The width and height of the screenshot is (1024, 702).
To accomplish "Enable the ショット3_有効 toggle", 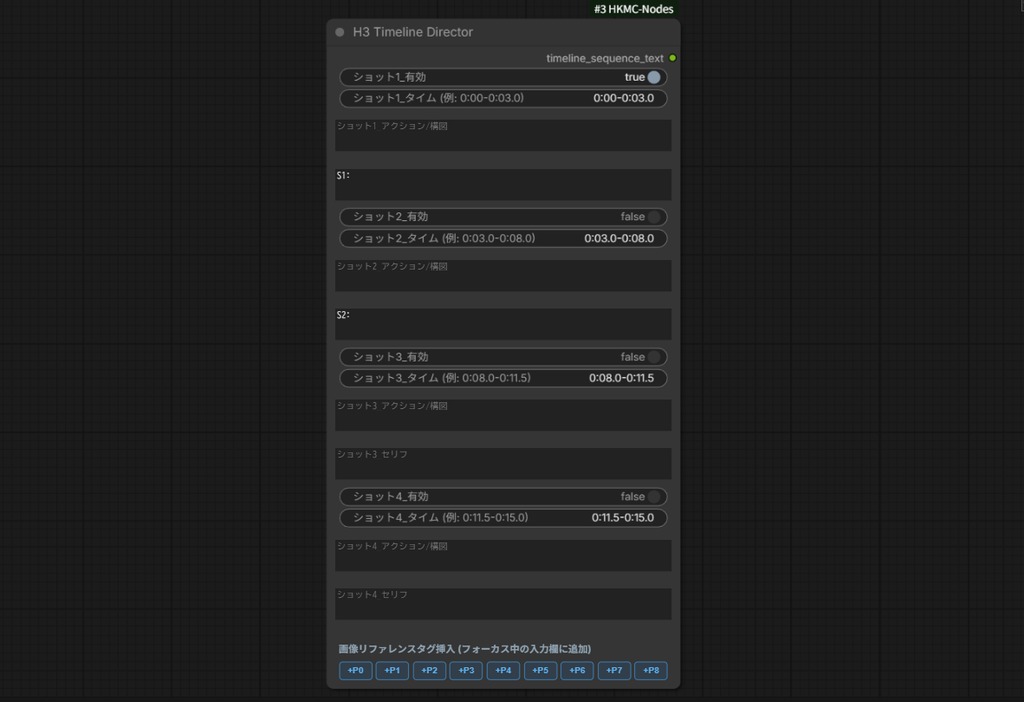I will coord(503,357).
